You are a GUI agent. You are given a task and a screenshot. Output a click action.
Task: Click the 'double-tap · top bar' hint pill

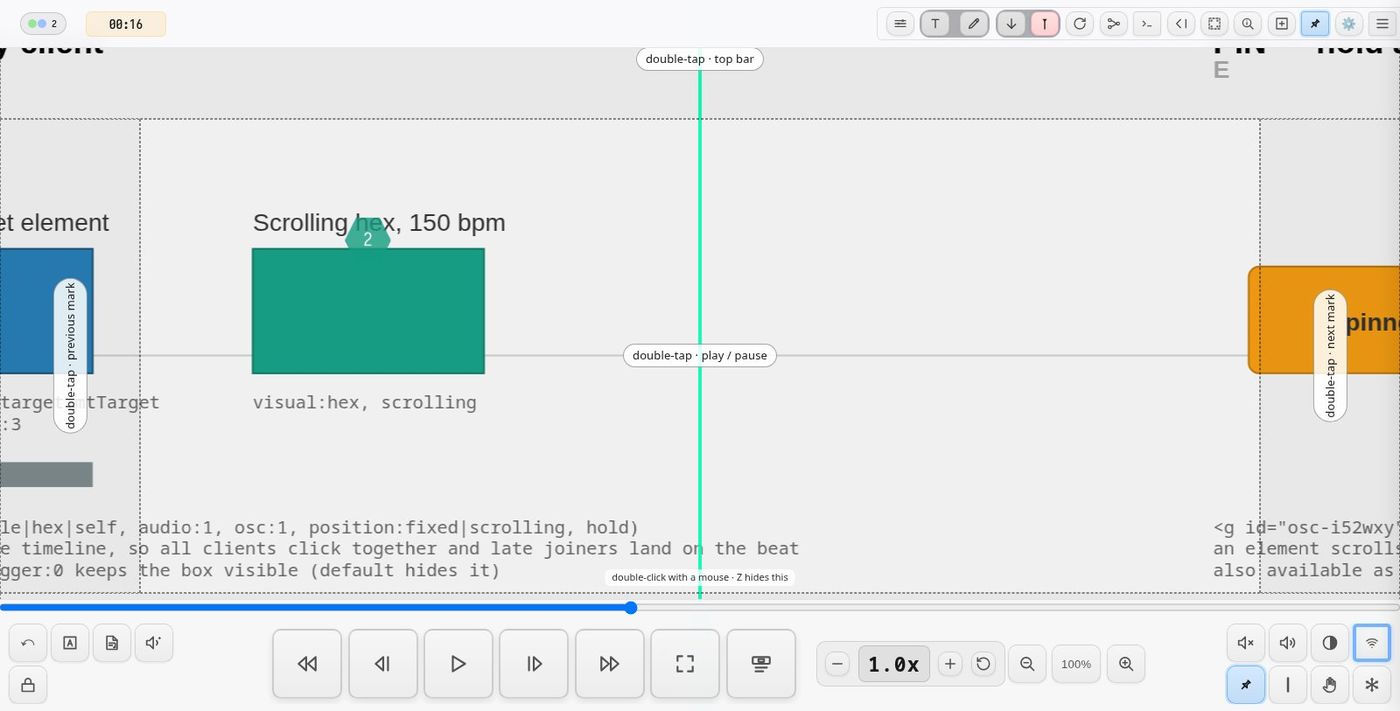tap(700, 59)
